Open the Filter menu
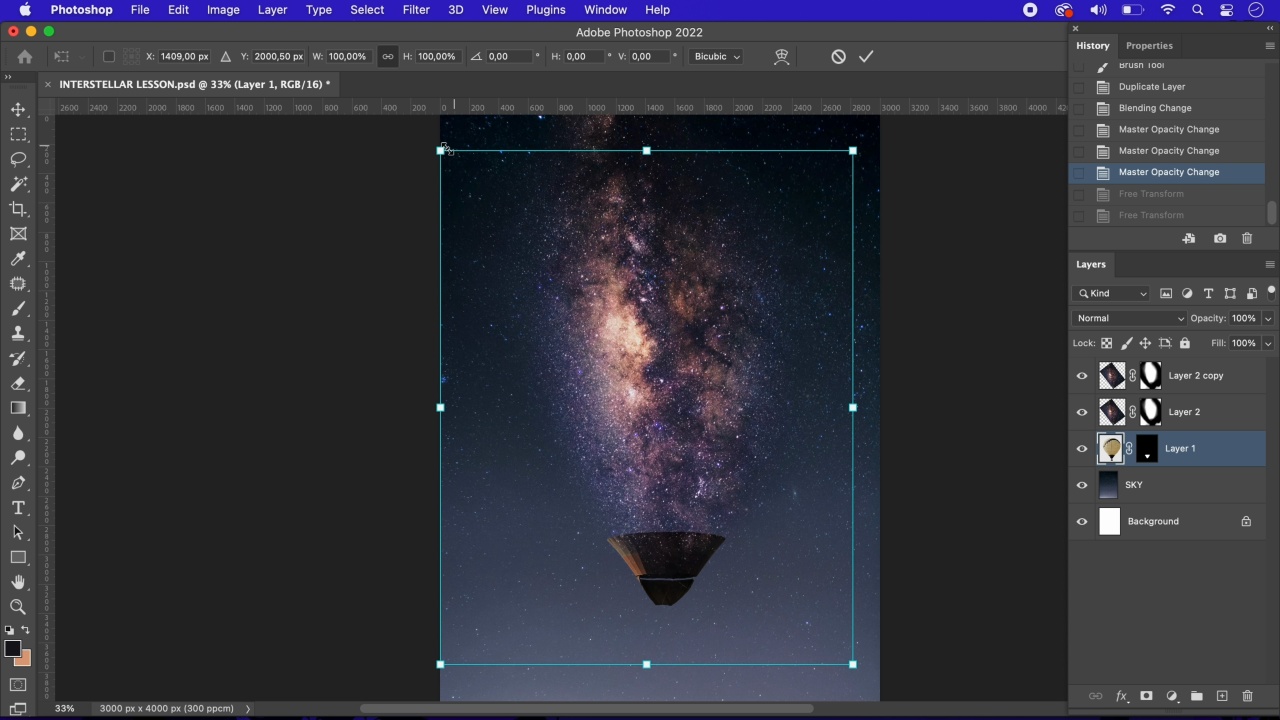 [416, 10]
